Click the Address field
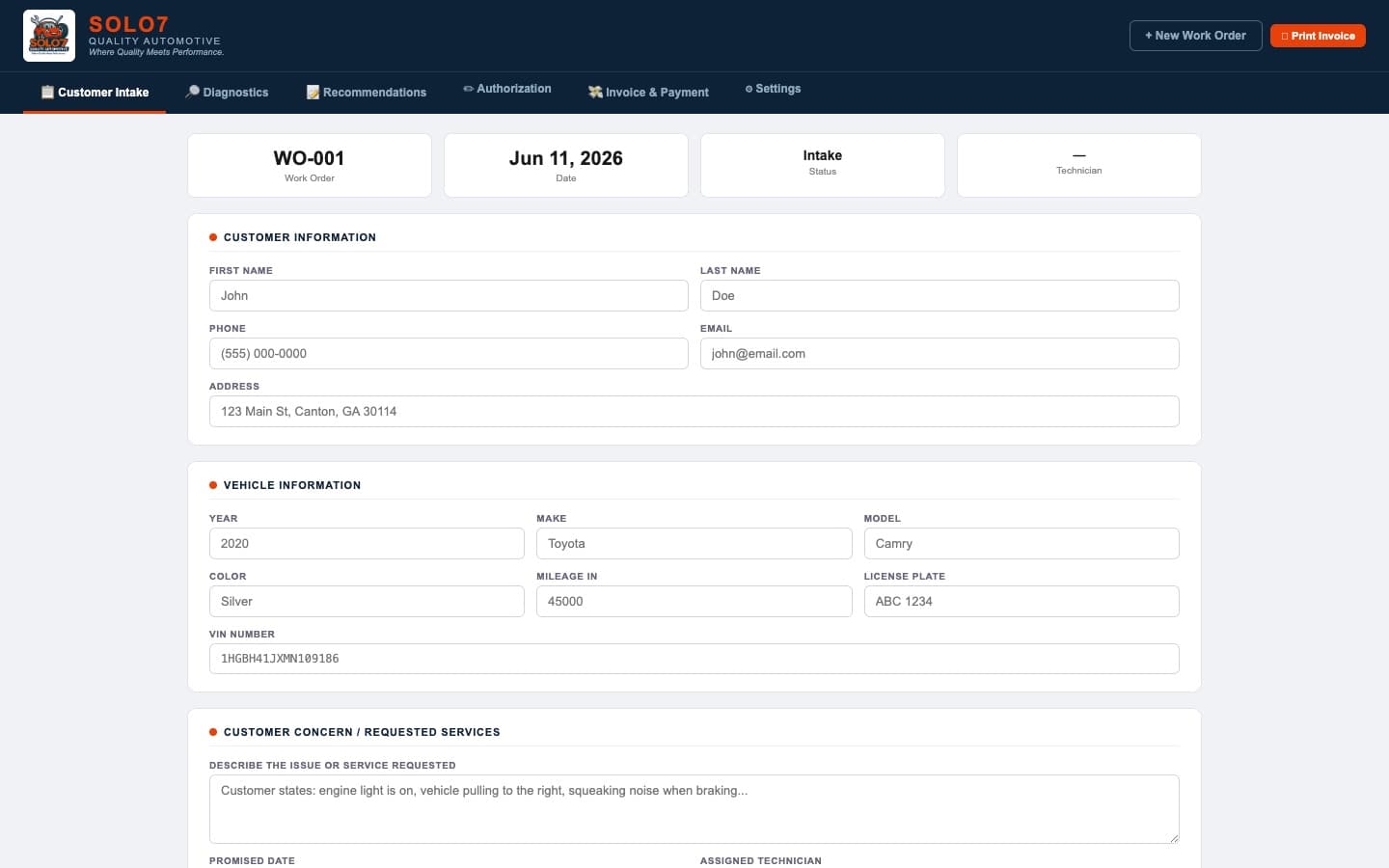Image resolution: width=1389 pixels, height=868 pixels. 694,411
